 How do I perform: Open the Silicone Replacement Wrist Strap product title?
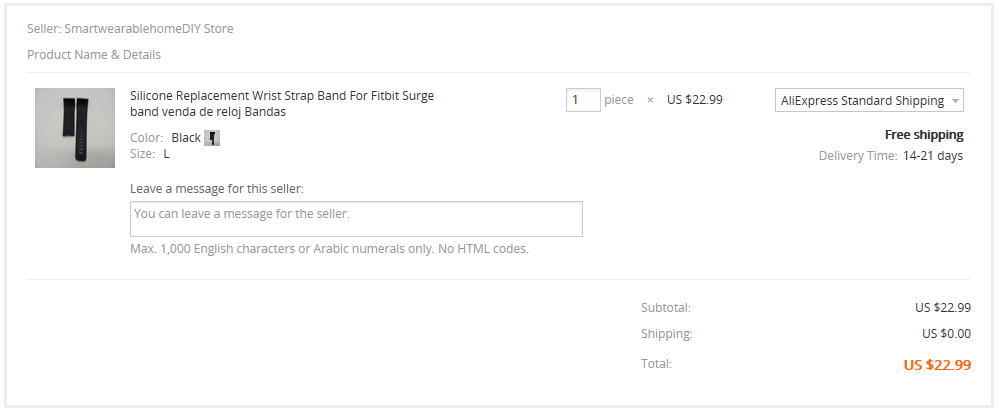(x=282, y=104)
